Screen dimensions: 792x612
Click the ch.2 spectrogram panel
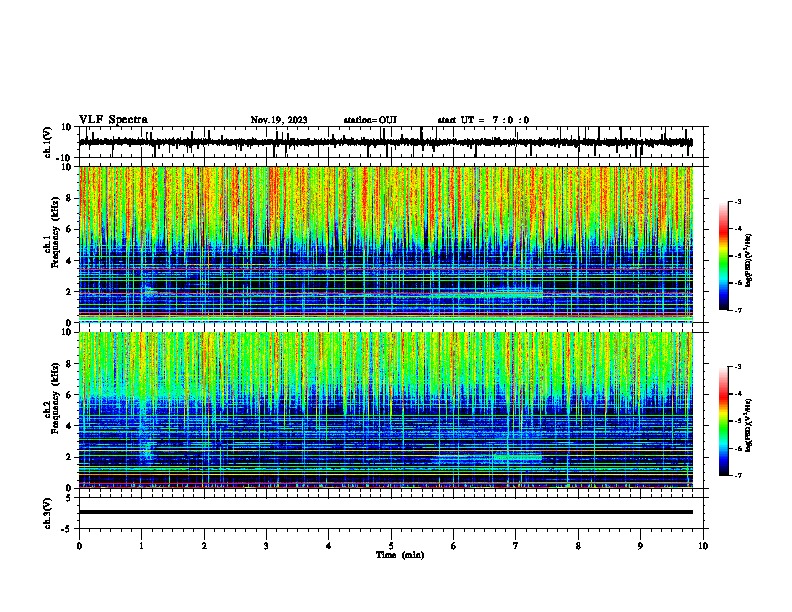click(386, 410)
